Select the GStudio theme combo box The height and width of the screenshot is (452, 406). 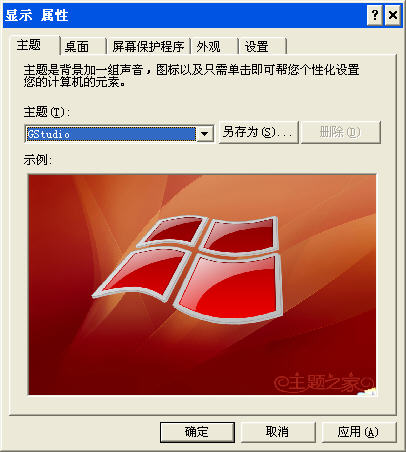click(x=119, y=134)
